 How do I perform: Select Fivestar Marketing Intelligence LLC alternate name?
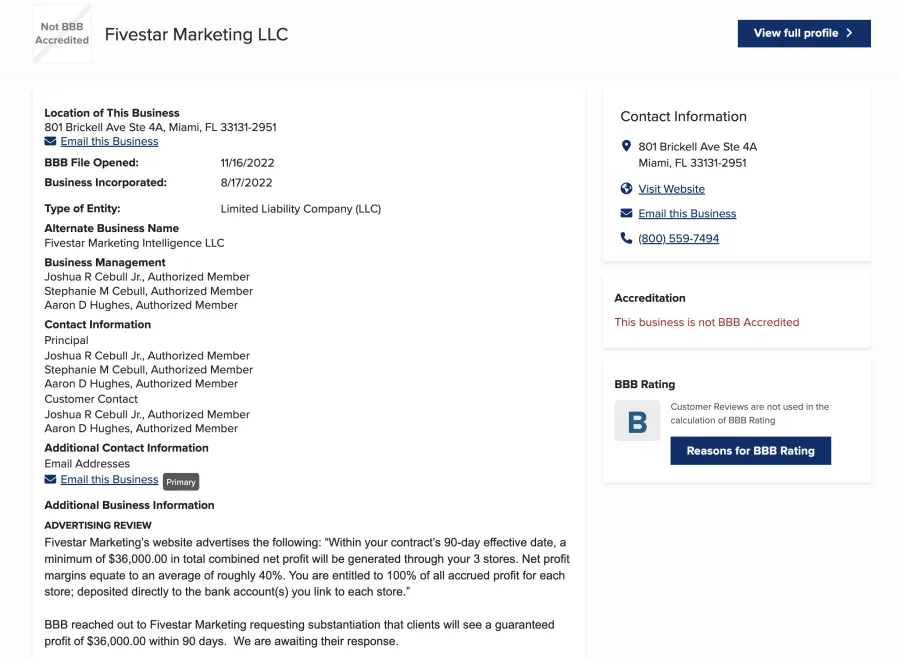click(134, 243)
